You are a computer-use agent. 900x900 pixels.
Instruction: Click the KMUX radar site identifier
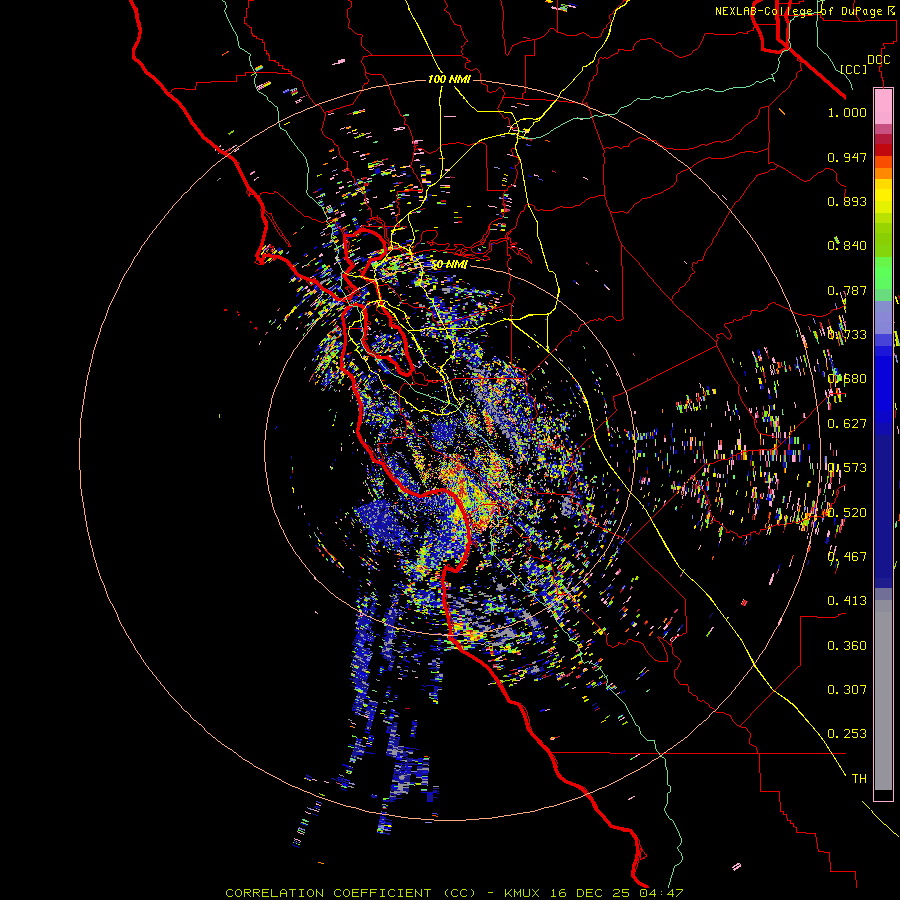[x=522, y=893]
